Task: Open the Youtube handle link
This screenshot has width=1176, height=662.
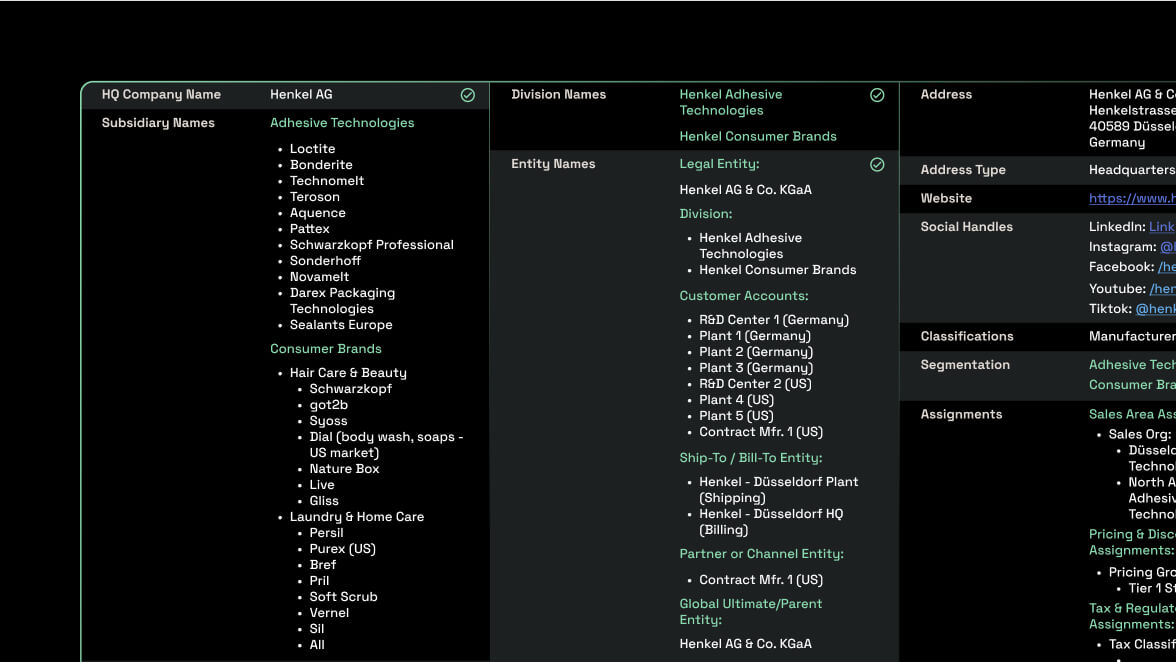Action: [1162, 289]
